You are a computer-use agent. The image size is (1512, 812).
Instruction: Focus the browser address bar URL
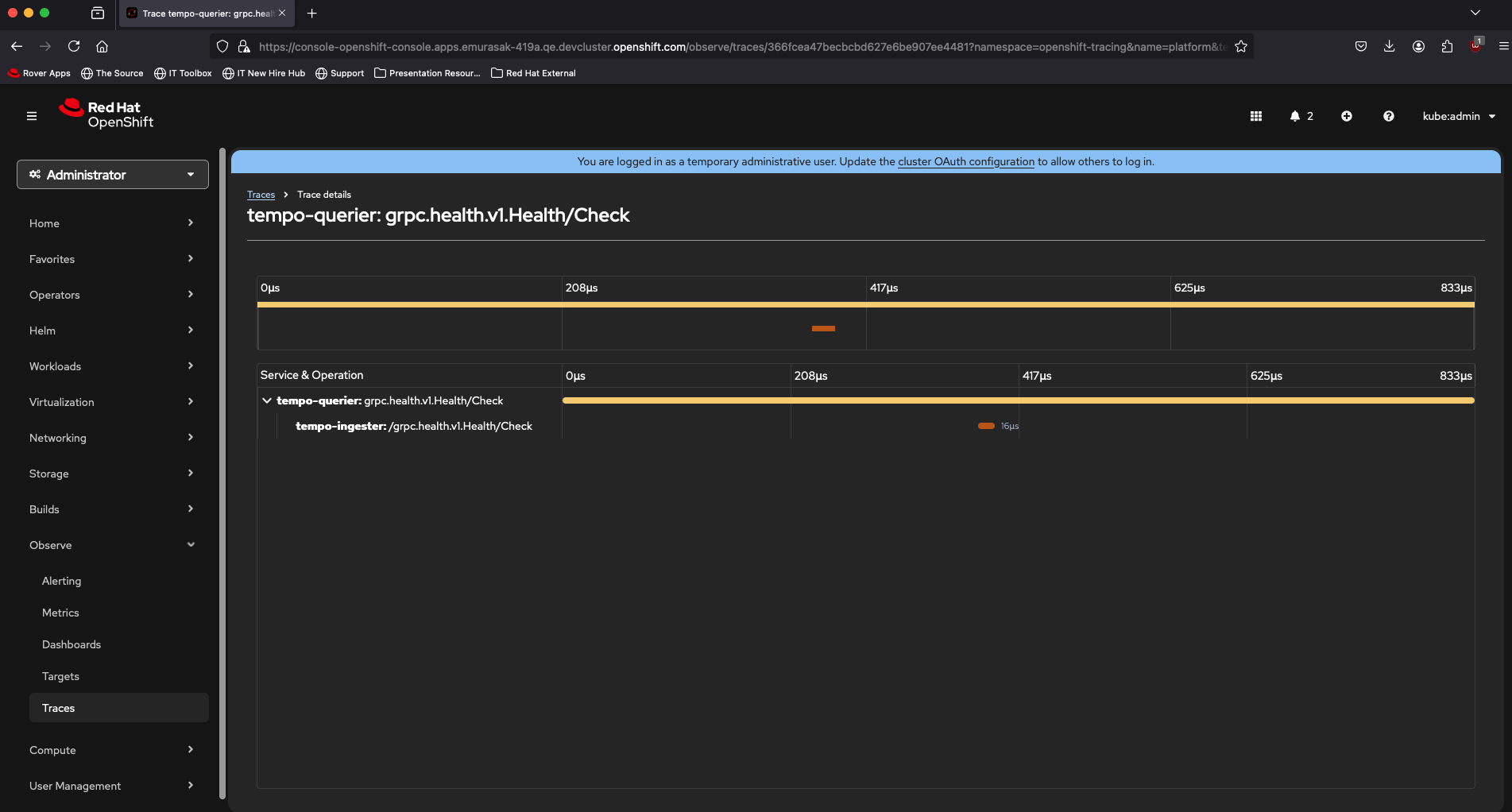742,47
